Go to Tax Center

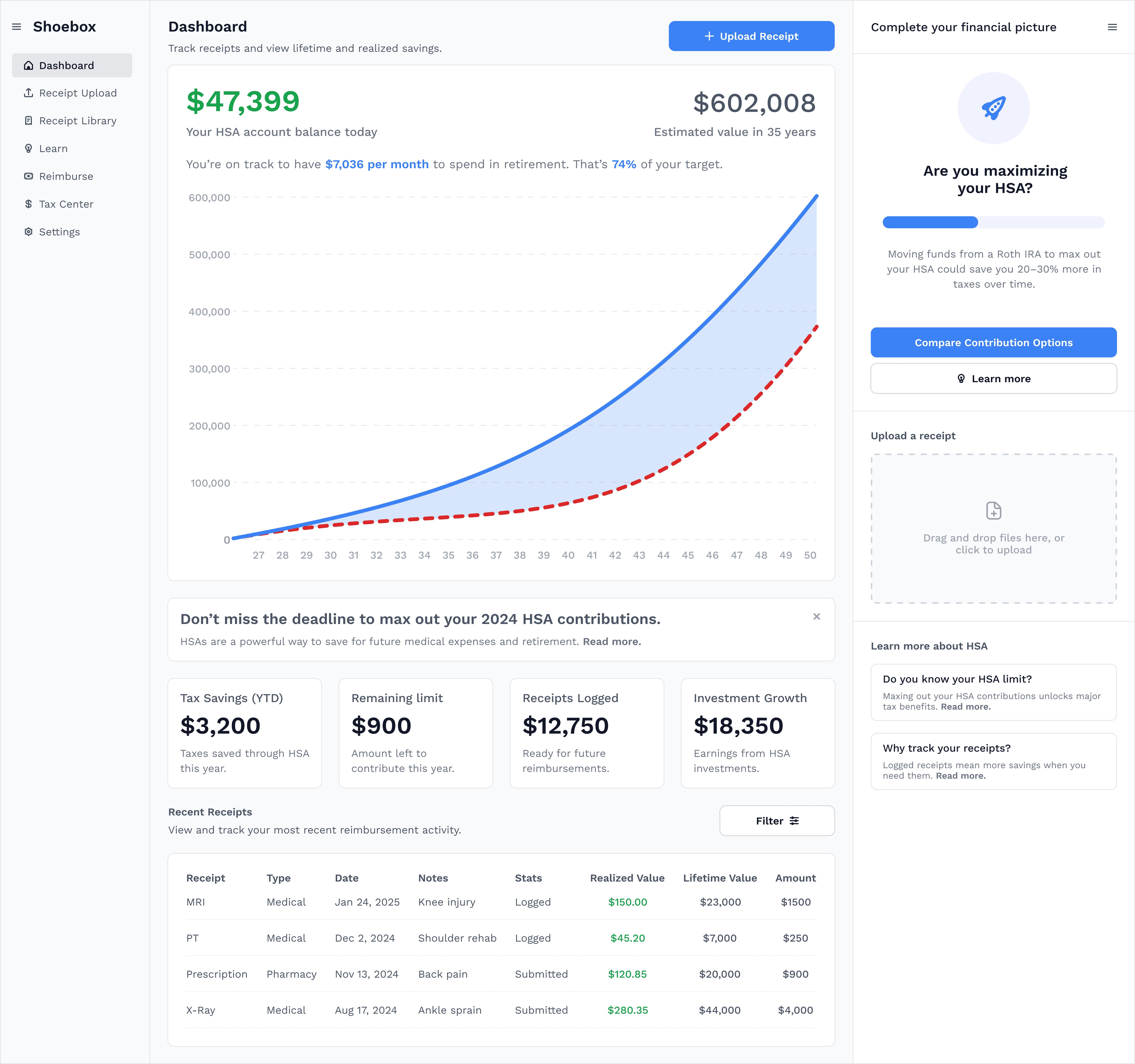pyautogui.click(x=72, y=204)
